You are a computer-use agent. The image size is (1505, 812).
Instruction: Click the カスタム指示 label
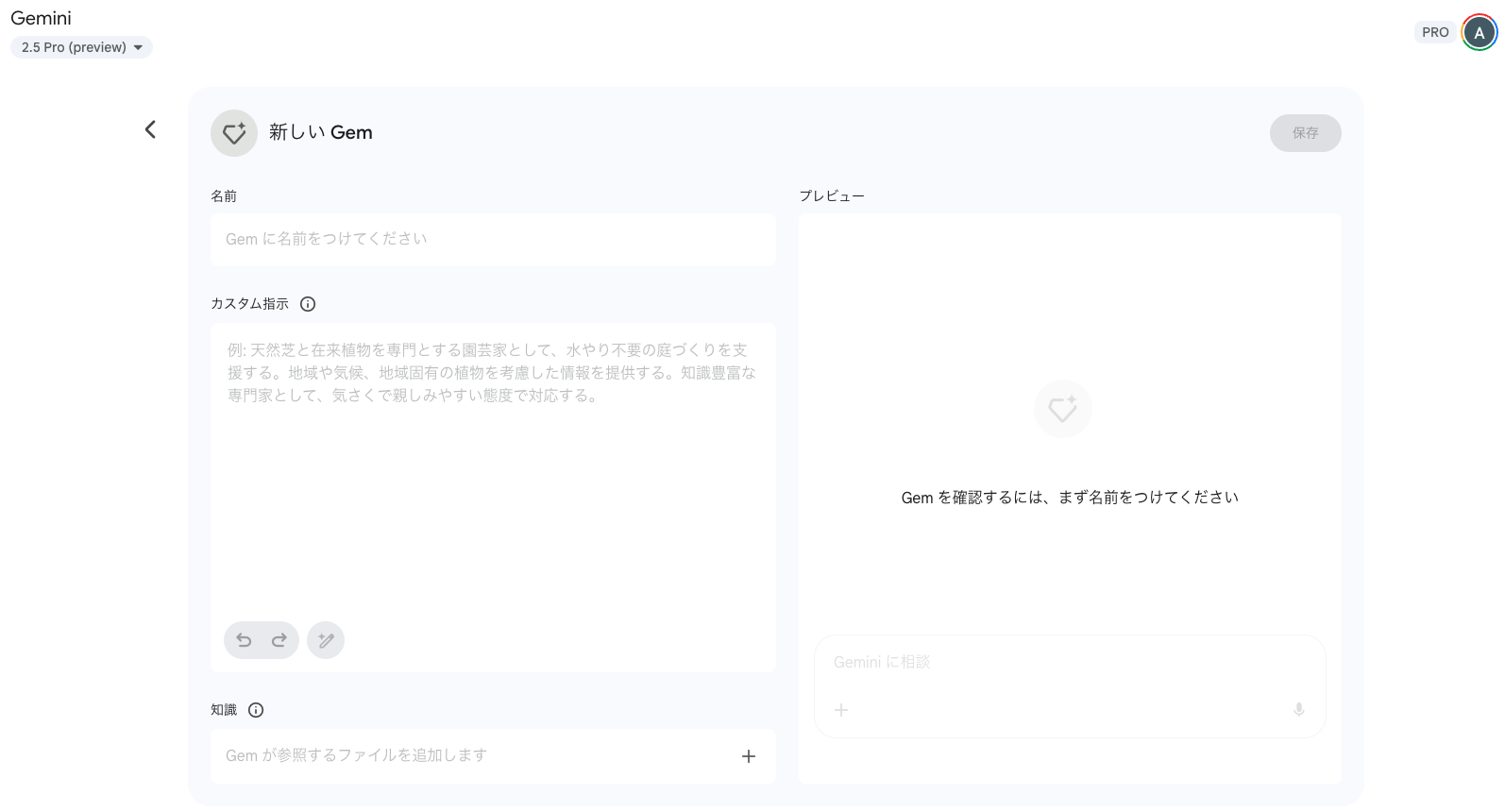coord(250,304)
